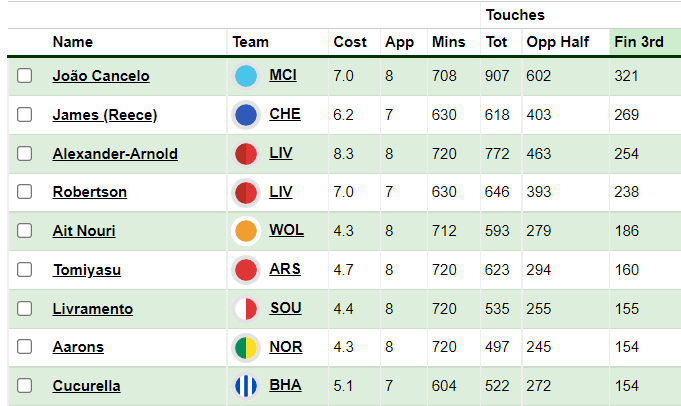The width and height of the screenshot is (681, 406).
Task: Open Livramento player link
Action: tap(93, 309)
